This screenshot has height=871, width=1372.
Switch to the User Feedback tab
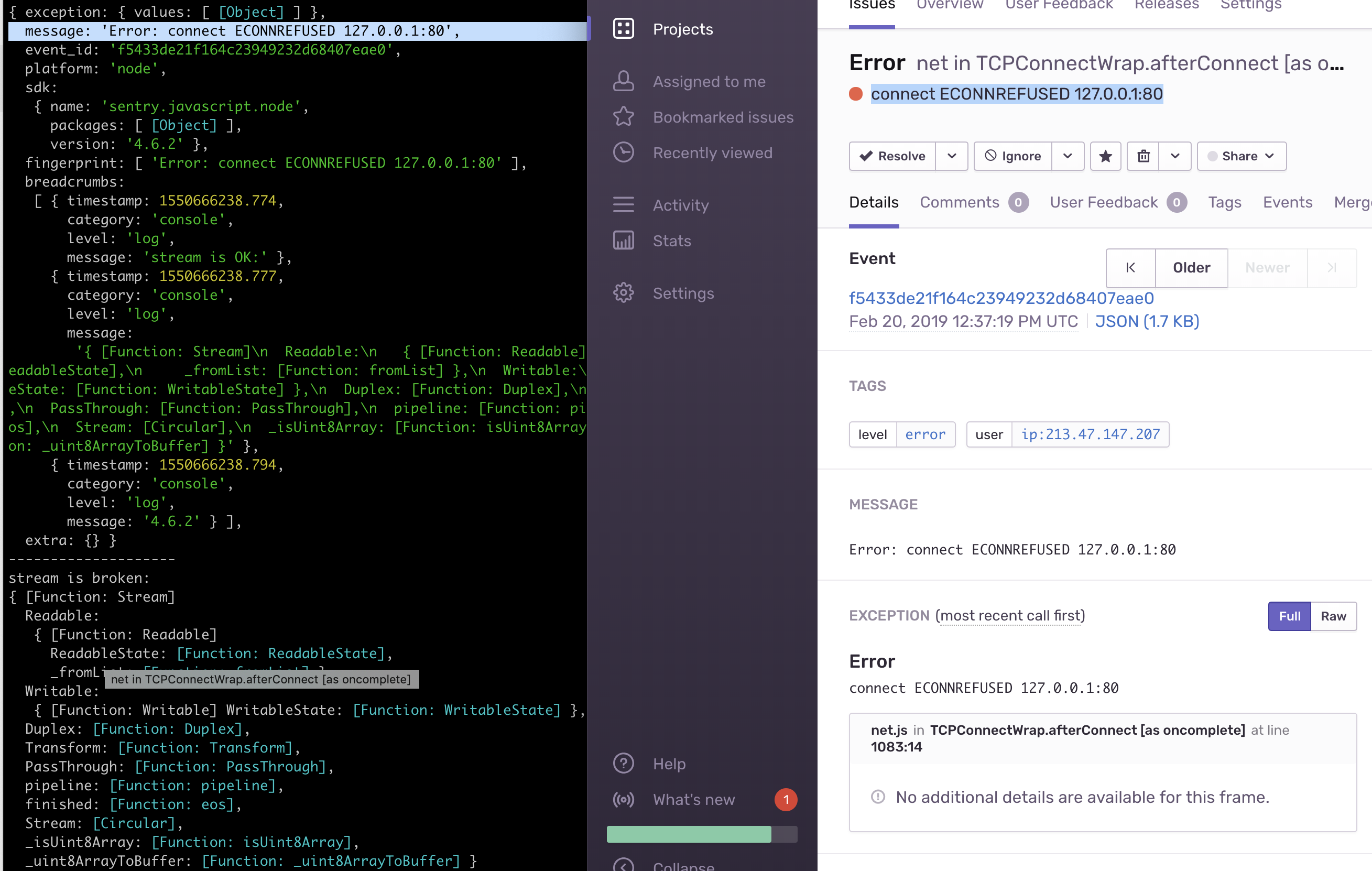coord(1058,5)
